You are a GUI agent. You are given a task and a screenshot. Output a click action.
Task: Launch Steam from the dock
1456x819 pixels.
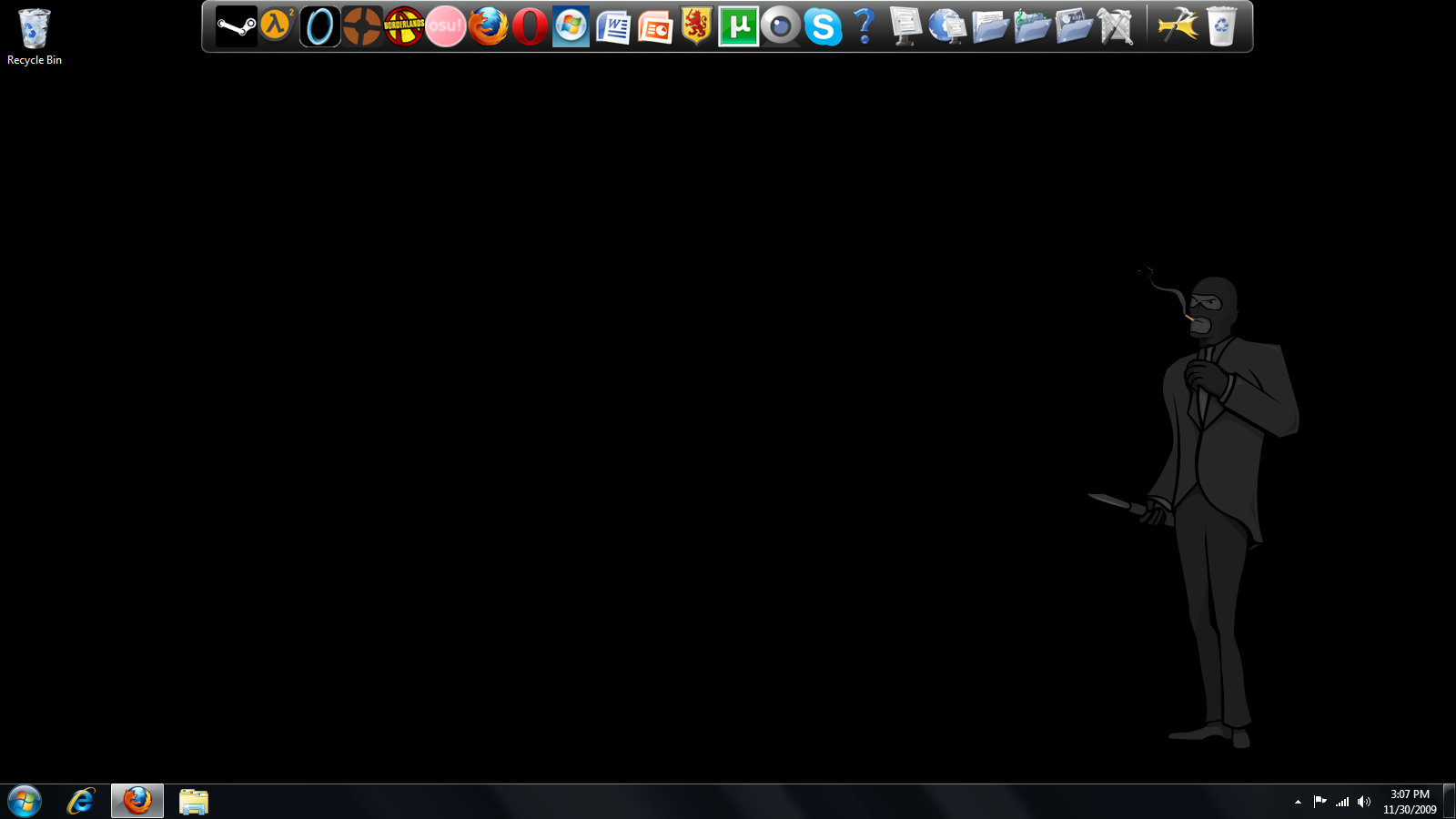coord(236,26)
